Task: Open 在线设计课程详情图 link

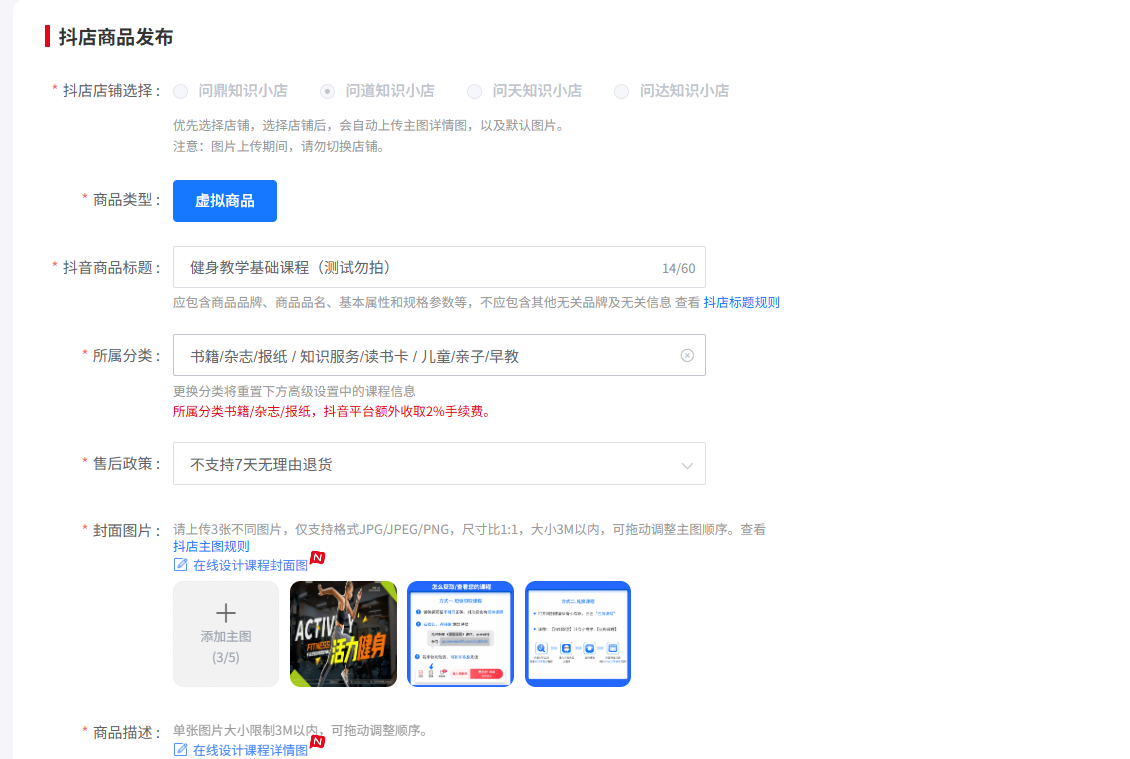Action: (250, 750)
